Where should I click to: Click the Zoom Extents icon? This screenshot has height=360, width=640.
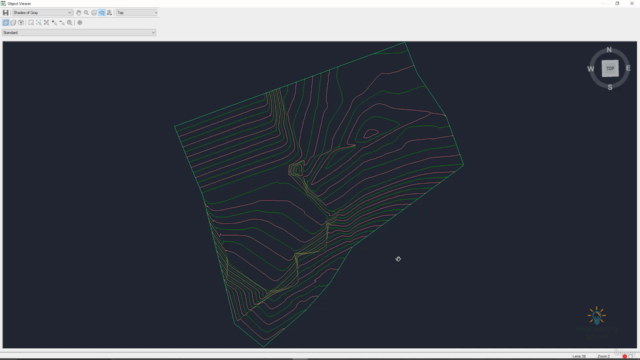47,23
